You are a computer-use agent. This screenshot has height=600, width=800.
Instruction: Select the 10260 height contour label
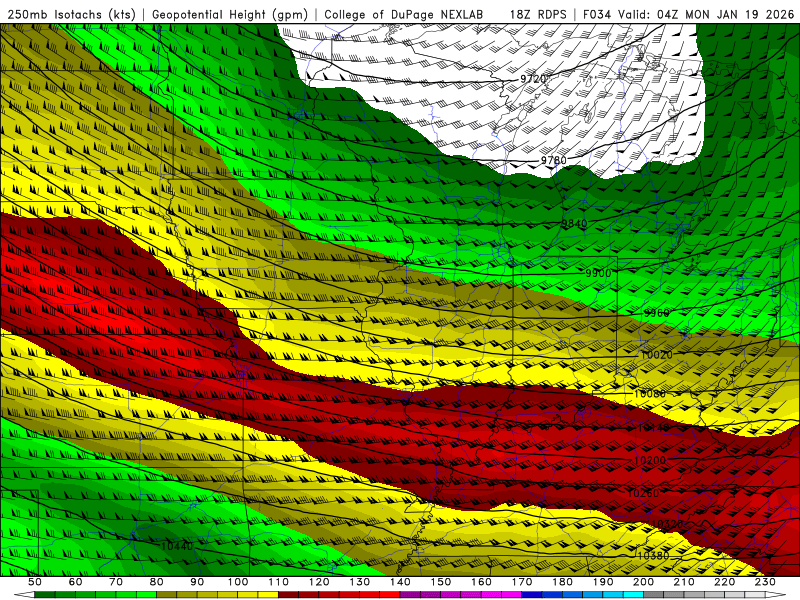point(643,493)
